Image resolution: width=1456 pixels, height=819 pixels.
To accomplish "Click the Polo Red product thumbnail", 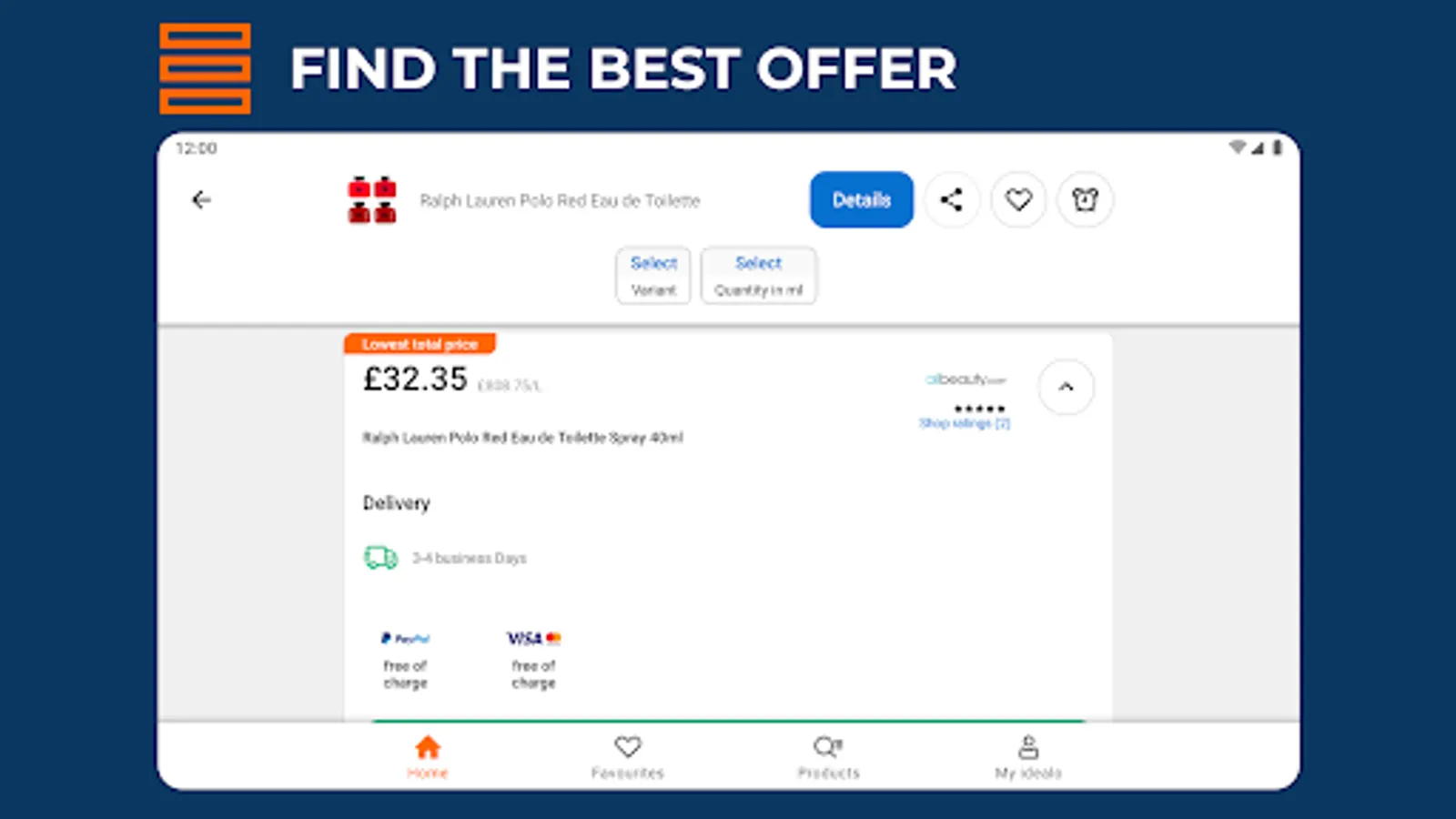I will (372, 200).
